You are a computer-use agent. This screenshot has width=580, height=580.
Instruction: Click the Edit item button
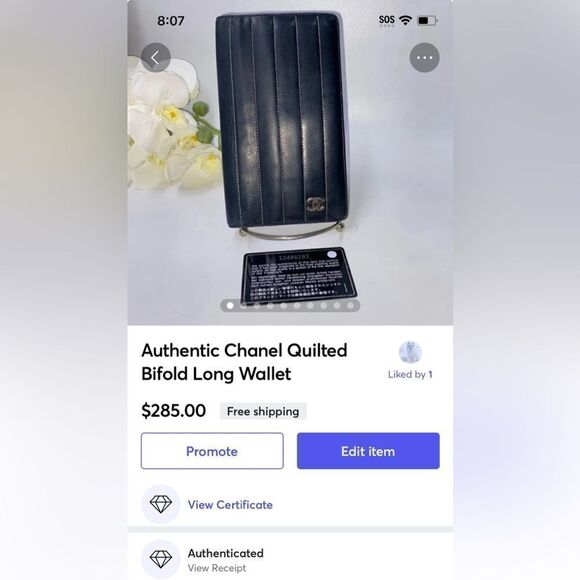tap(368, 451)
